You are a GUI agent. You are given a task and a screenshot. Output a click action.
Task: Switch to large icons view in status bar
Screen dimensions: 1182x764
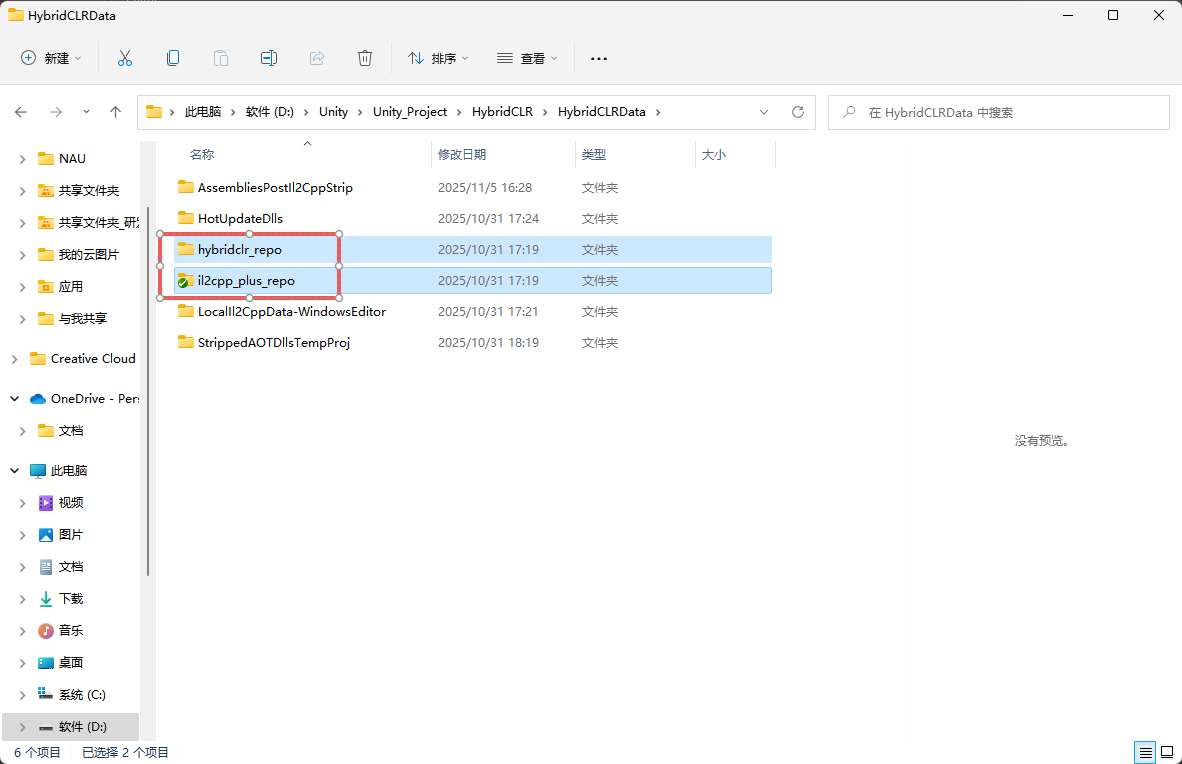point(1167,752)
